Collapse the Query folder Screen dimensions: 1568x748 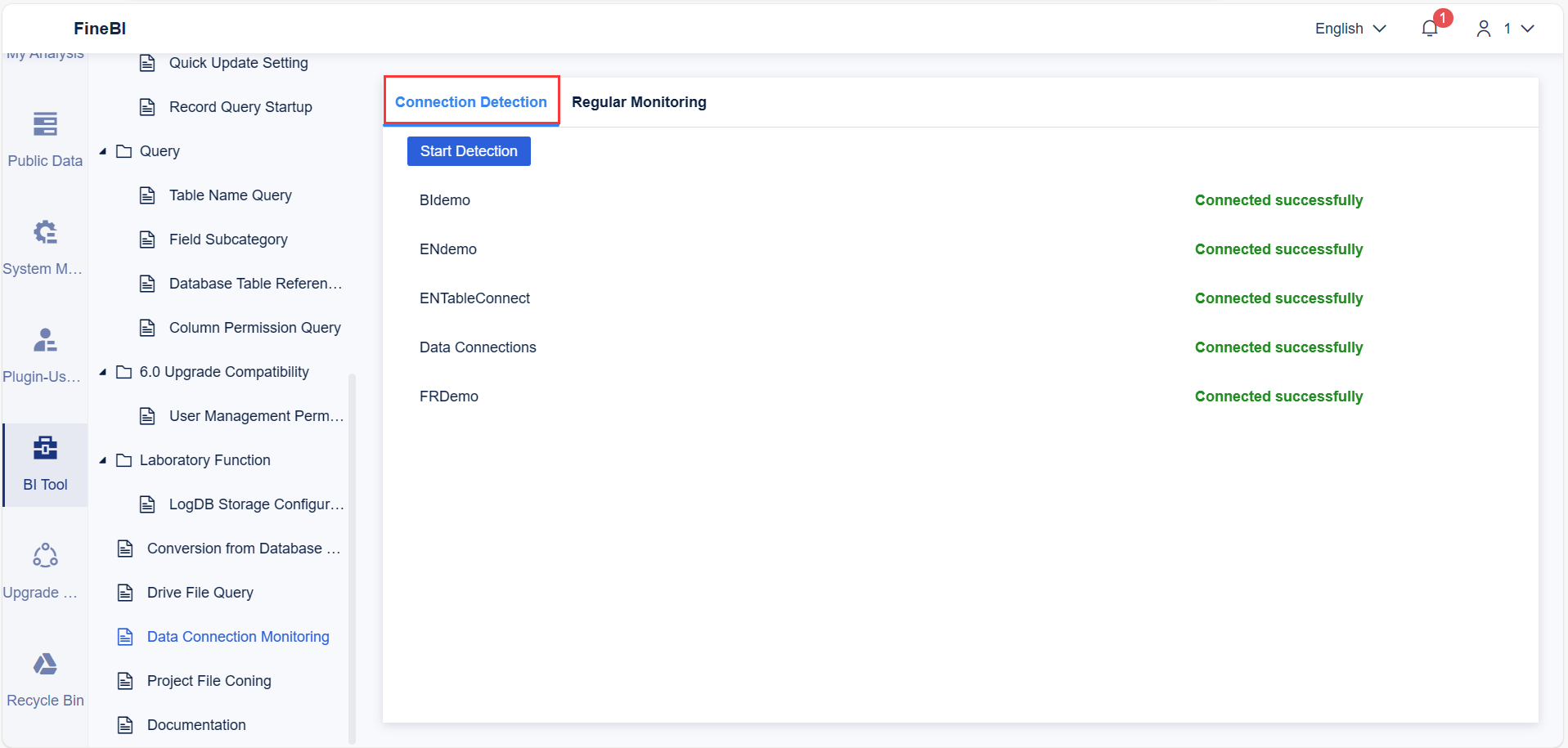102,150
